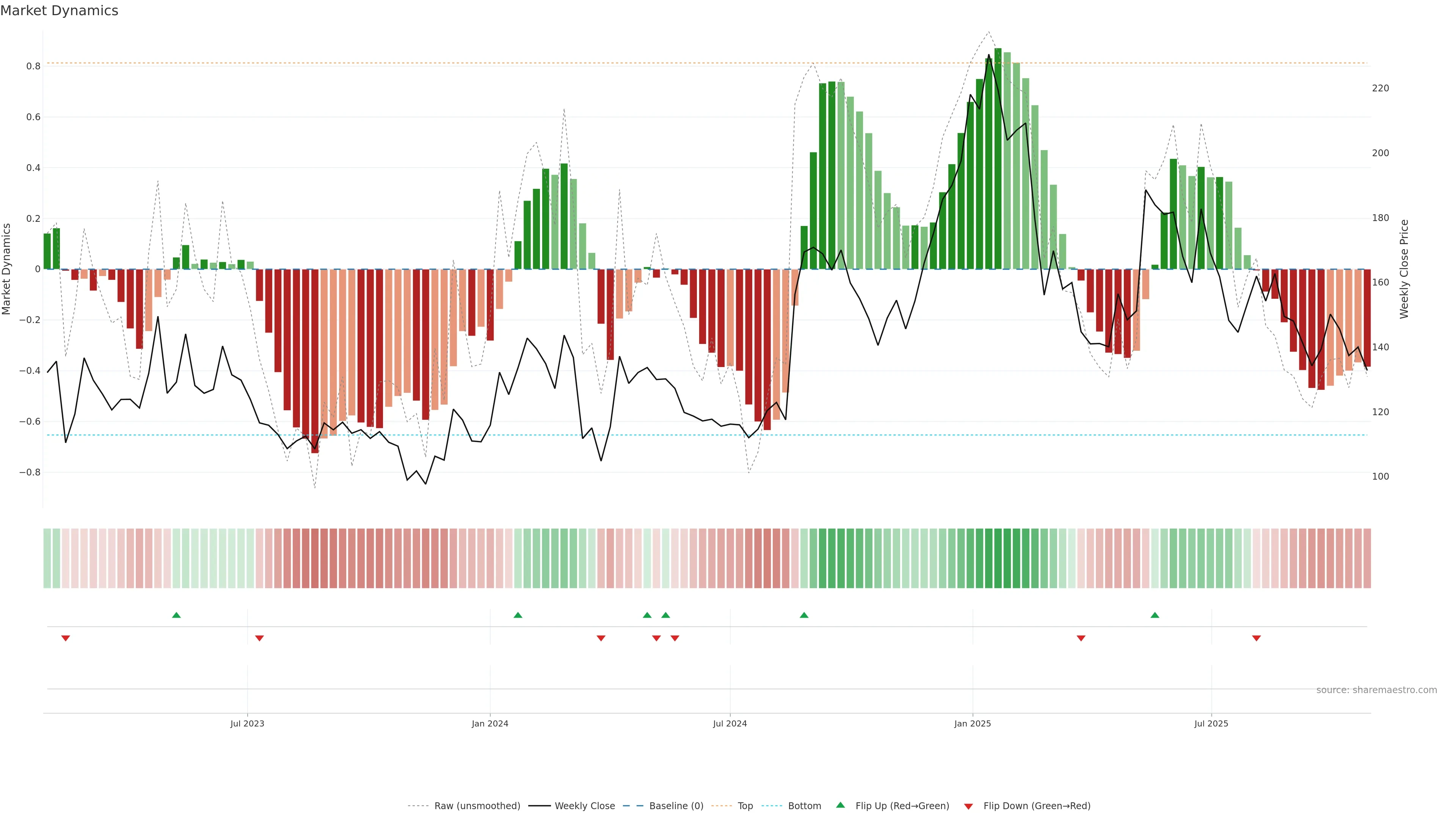Click the green triangle icon in the legend

[841, 805]
